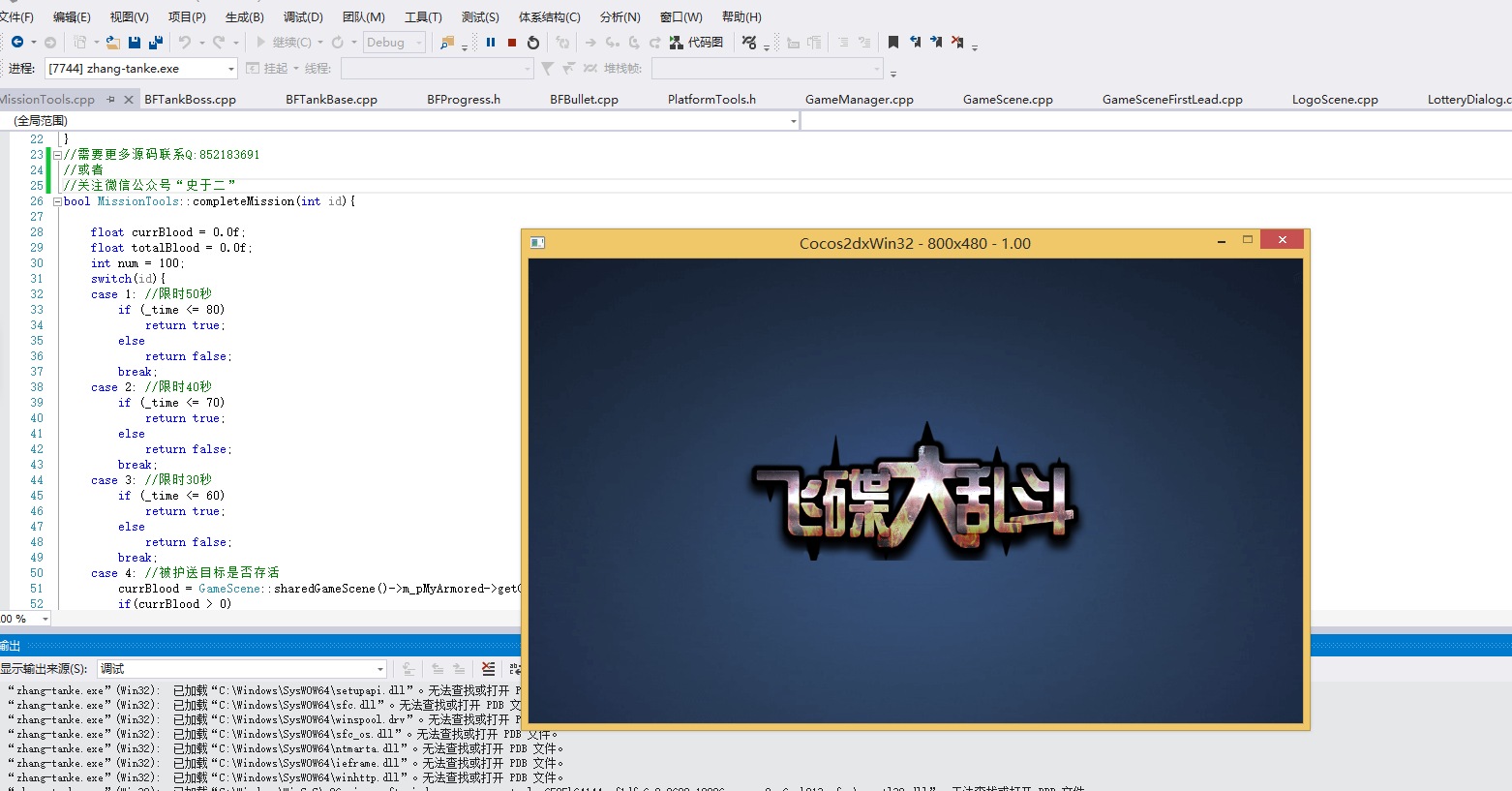Open the 帮助(H) menu
The height and width of the screenshot is (791, 1512).
tap(741, 16)
